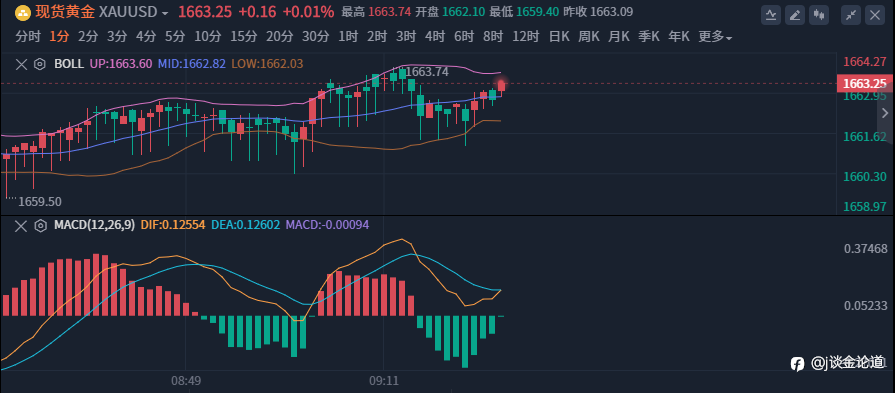Select the 12时 timeframe tab

[525, 37]
